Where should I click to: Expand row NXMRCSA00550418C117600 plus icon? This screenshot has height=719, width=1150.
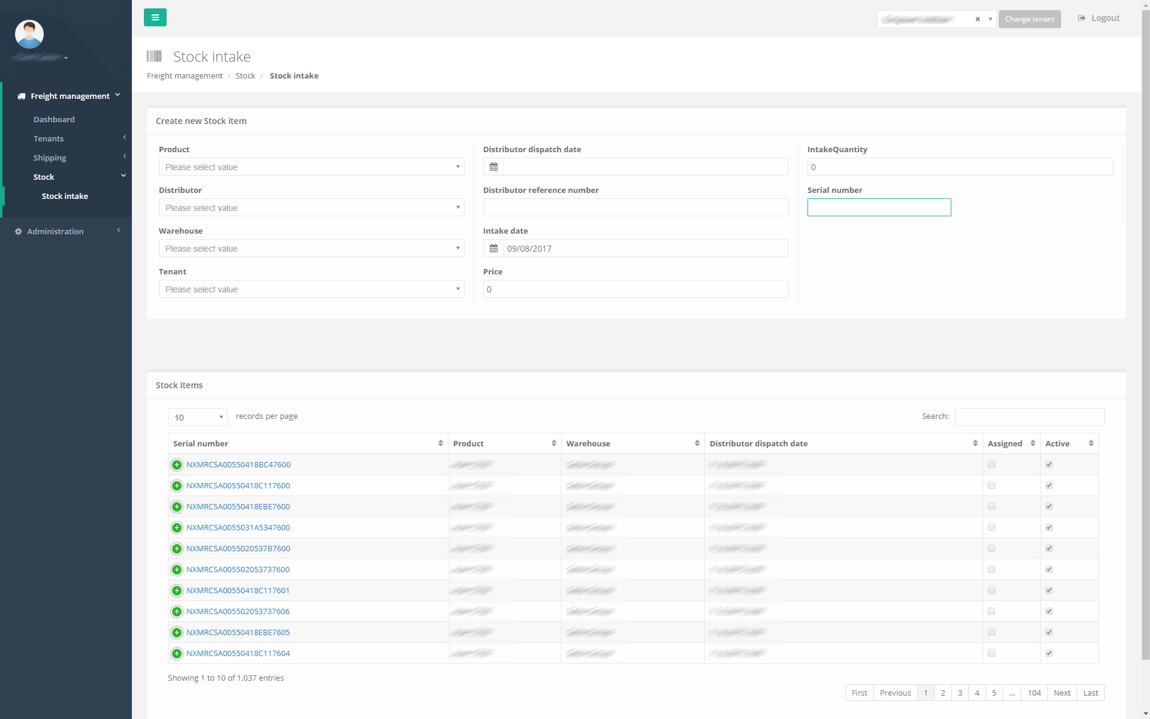click(177, 486)
